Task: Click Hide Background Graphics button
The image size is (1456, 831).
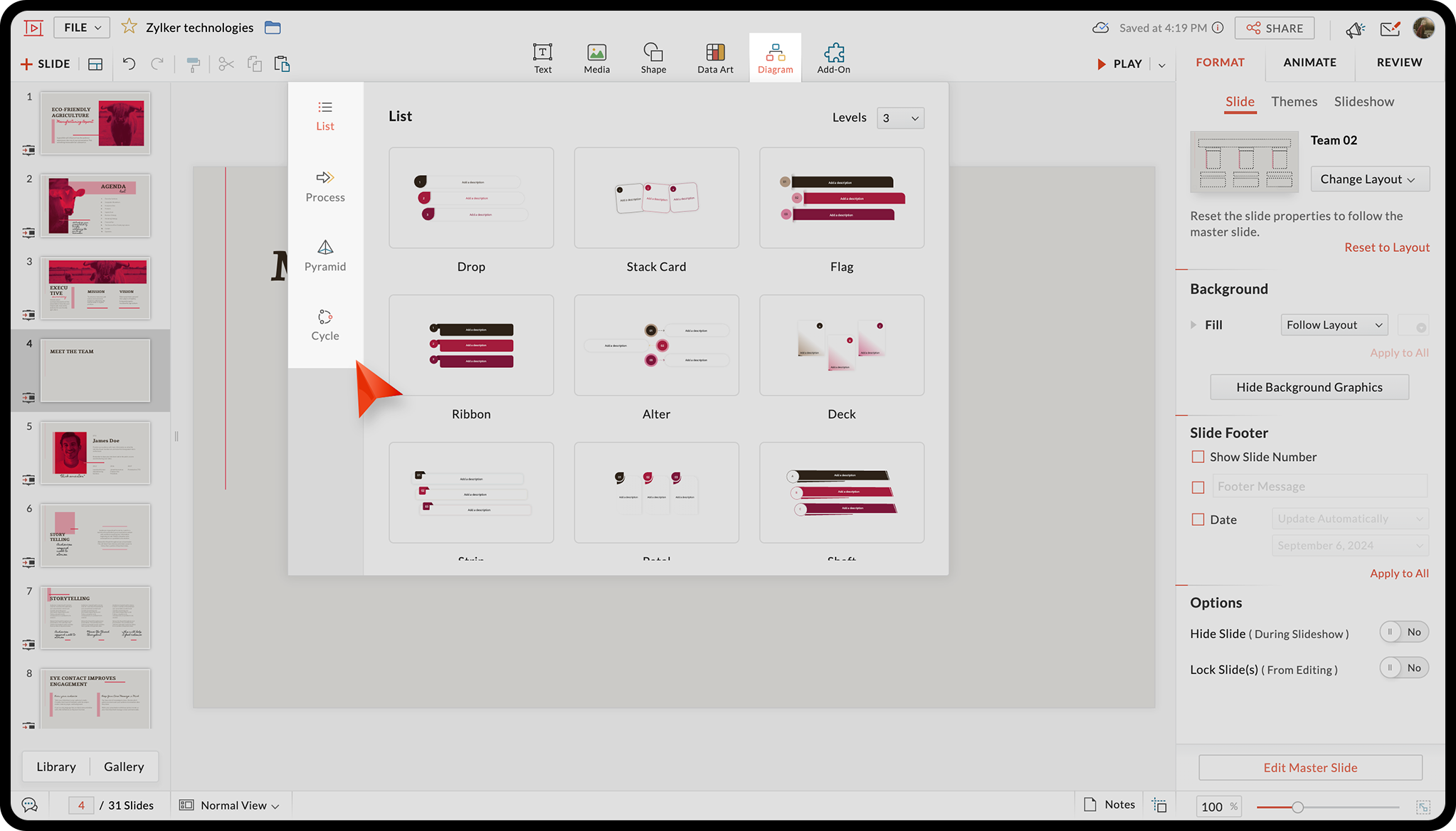Action: pyautogui.click(x=1309, y=387)
